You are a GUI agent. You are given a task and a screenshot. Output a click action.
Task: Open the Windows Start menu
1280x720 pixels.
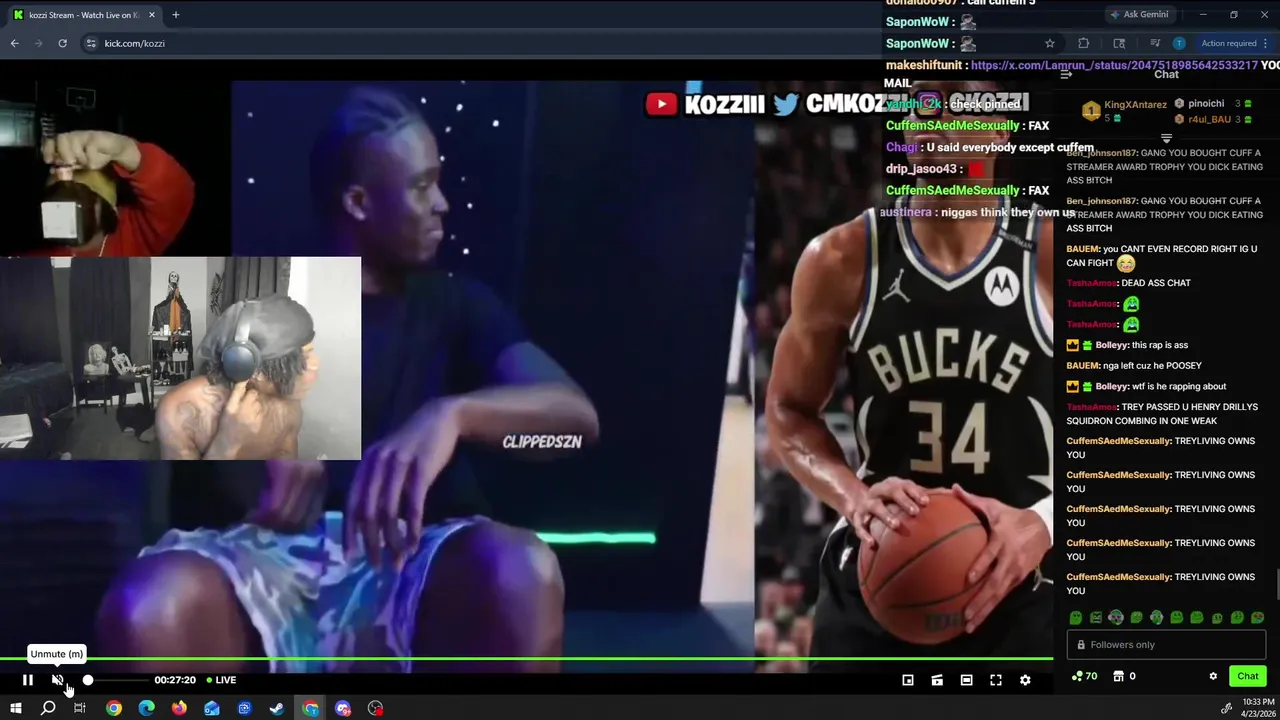tap(15, 708)
